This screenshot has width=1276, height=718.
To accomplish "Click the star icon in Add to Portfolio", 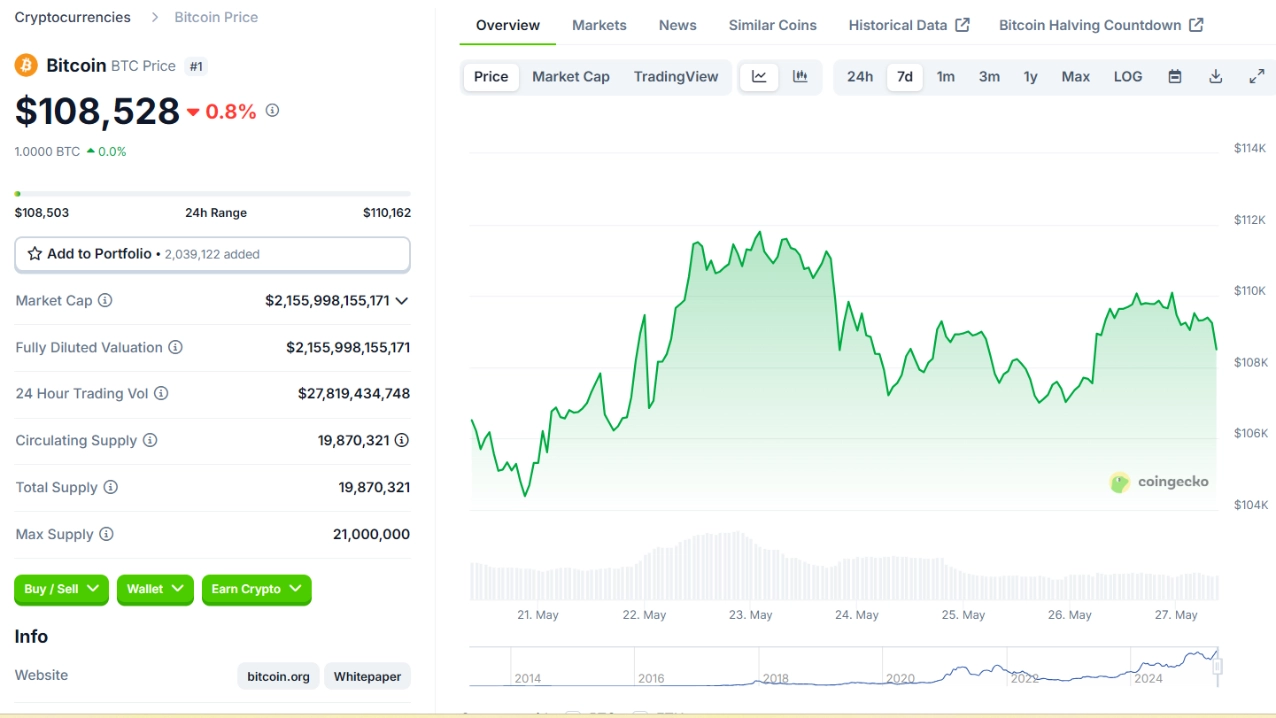I will click(35, 254).
